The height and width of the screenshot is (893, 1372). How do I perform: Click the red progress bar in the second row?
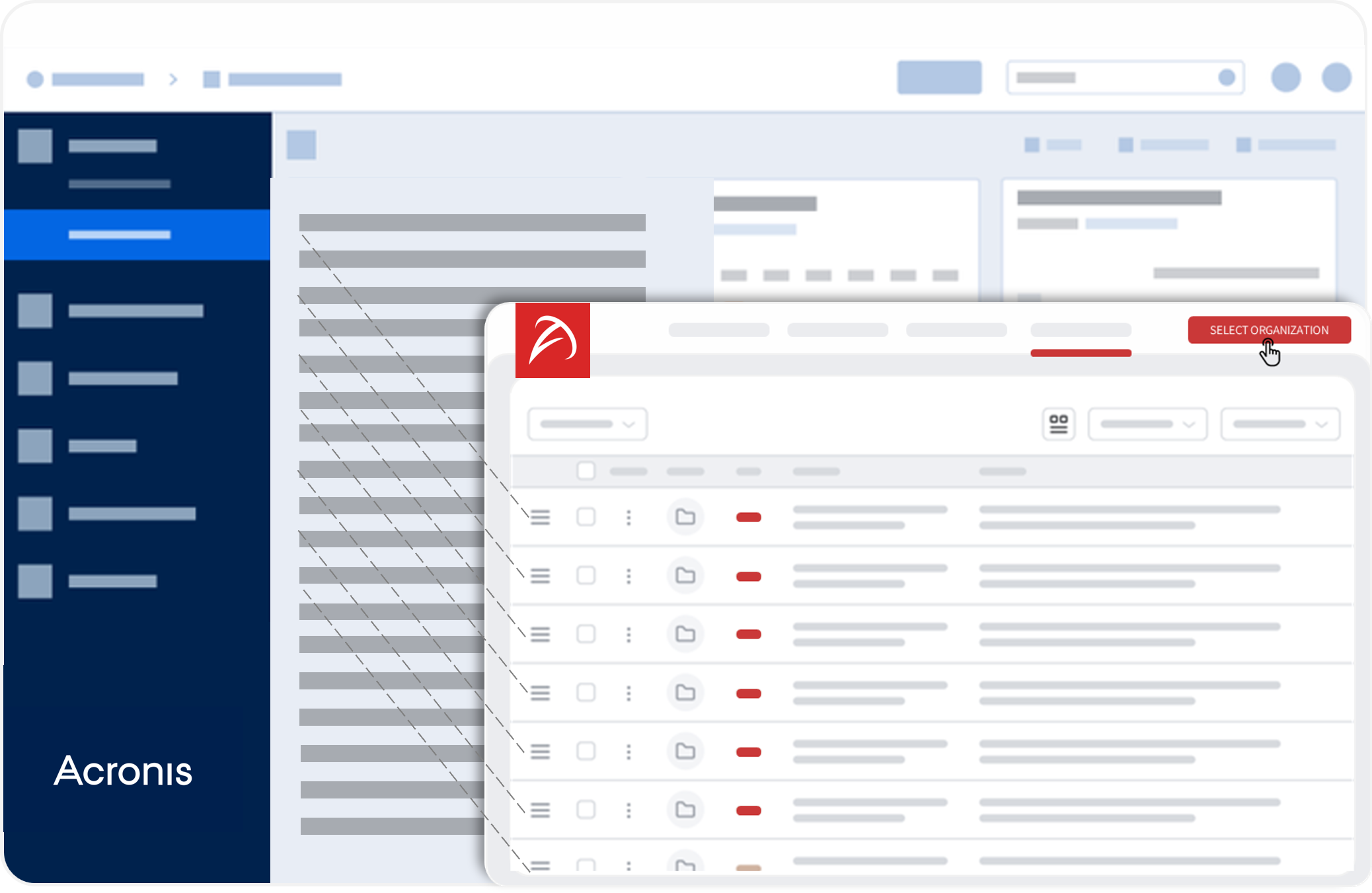748,576
